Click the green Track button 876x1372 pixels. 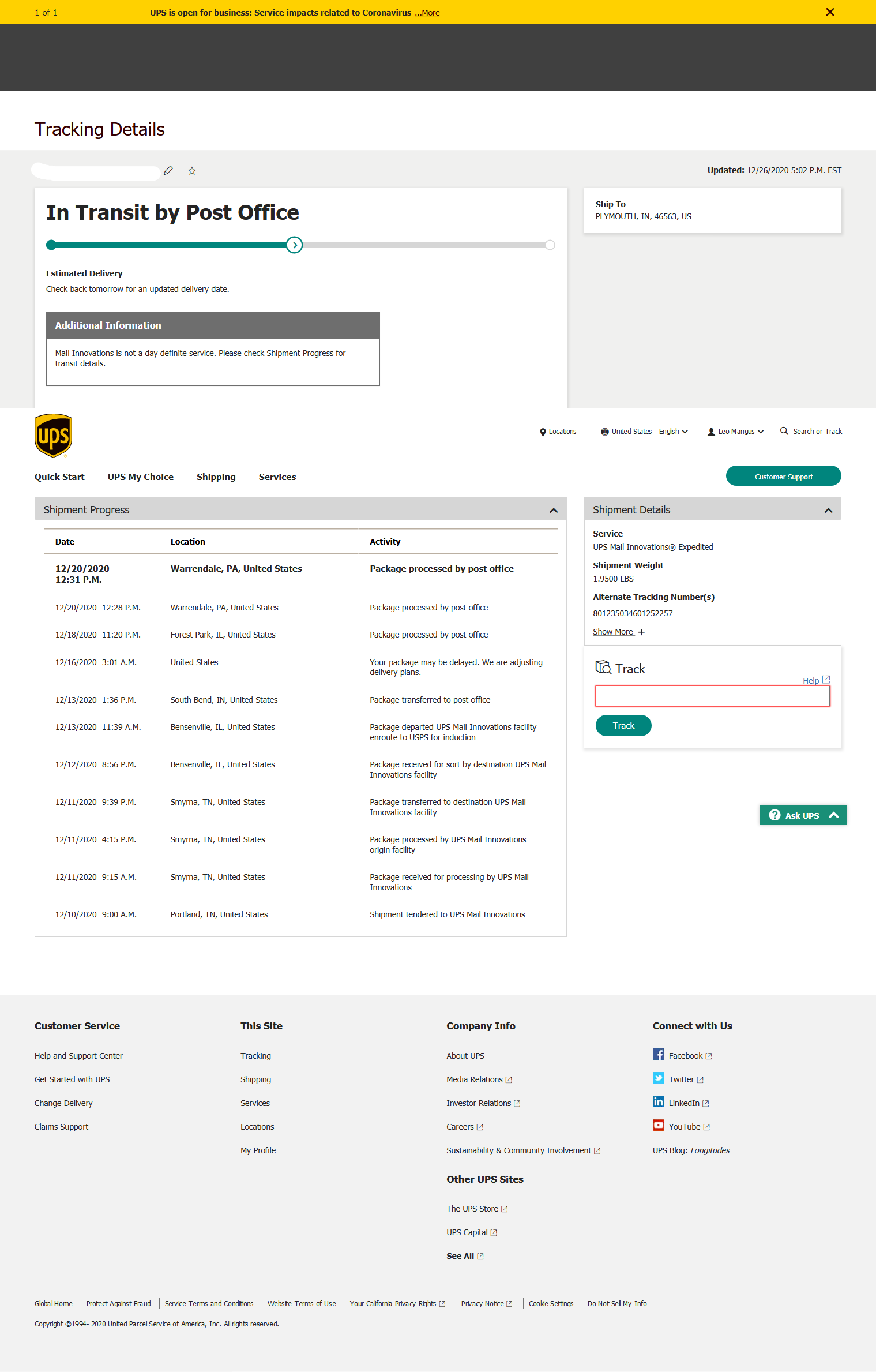click(623, 726)
